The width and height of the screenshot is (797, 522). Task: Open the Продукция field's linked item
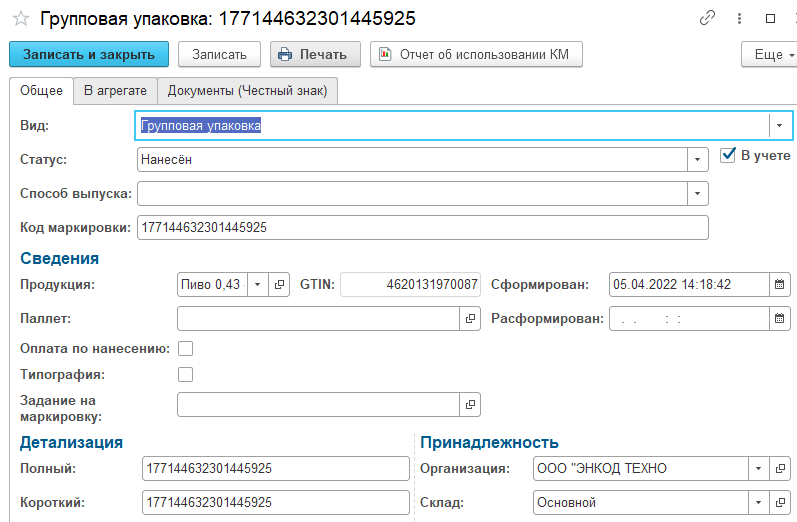pyautogui.click(x=280, y=284)
